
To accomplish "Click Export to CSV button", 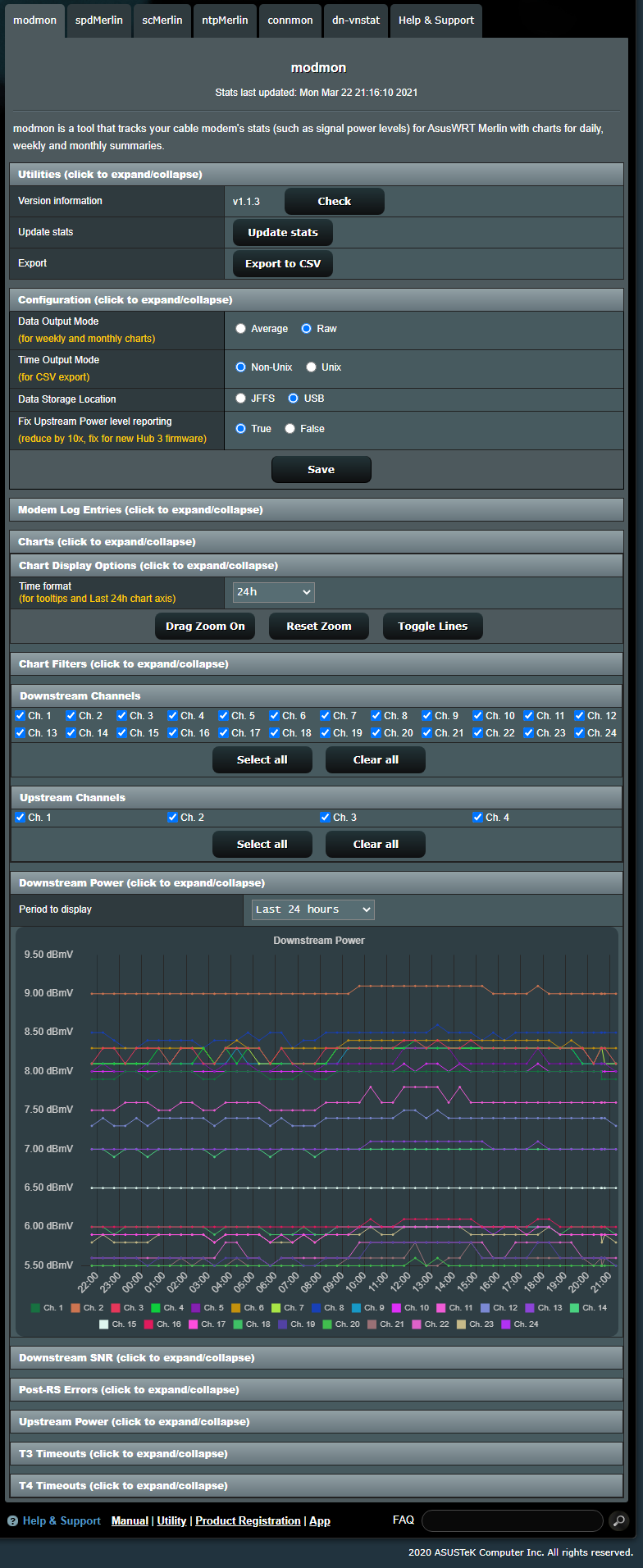I will point(283,263).
